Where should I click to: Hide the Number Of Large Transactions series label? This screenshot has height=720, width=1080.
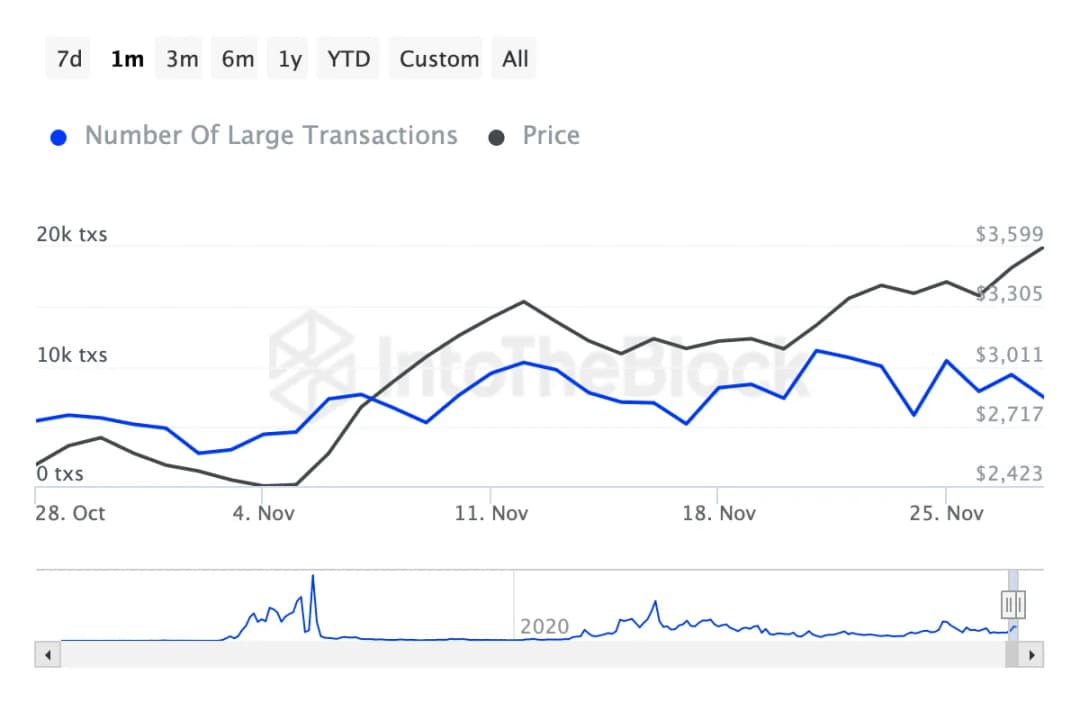tap(271, 136)
